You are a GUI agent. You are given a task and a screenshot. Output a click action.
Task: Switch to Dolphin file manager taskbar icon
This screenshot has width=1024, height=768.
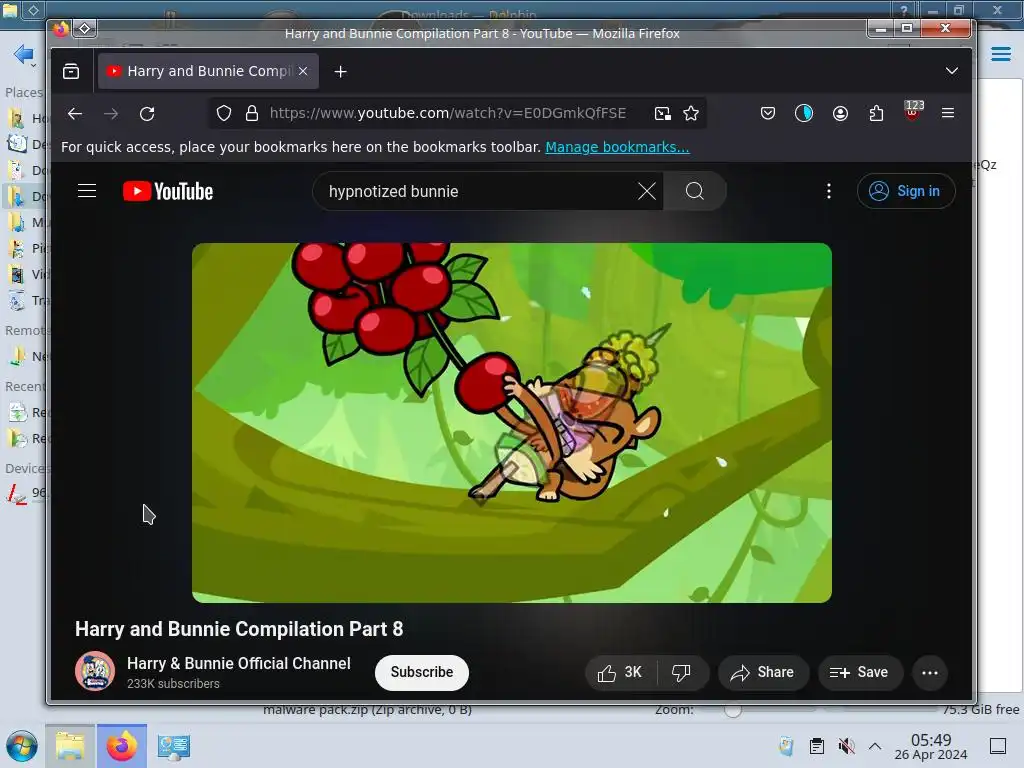[x=70, y=746]
